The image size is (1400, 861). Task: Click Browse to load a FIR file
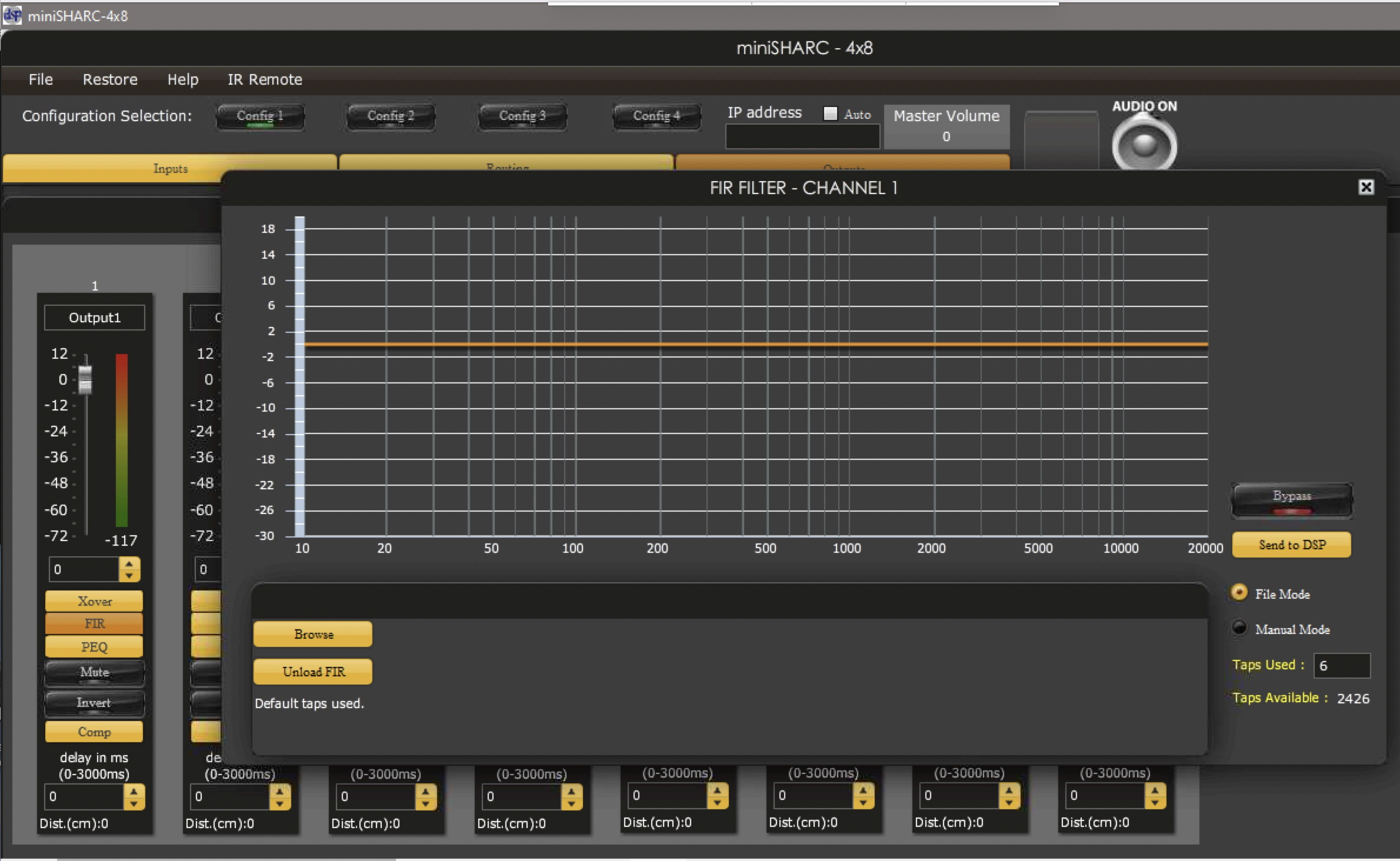click(x=313, y=634)
